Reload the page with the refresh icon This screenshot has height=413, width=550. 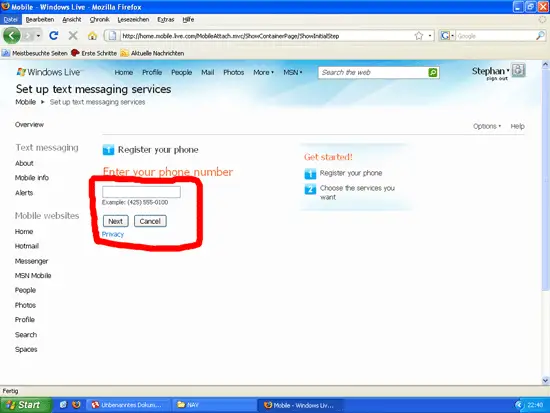54,35
